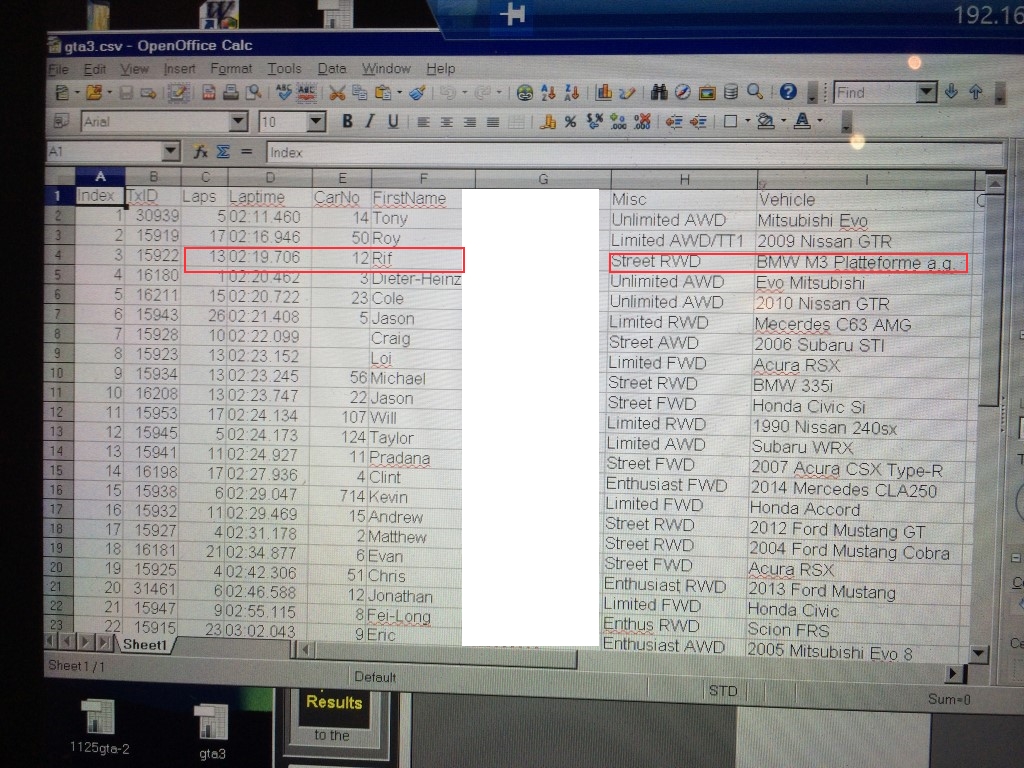Select column H header
Screen dimensions: 1024x768
coord(684,179)
